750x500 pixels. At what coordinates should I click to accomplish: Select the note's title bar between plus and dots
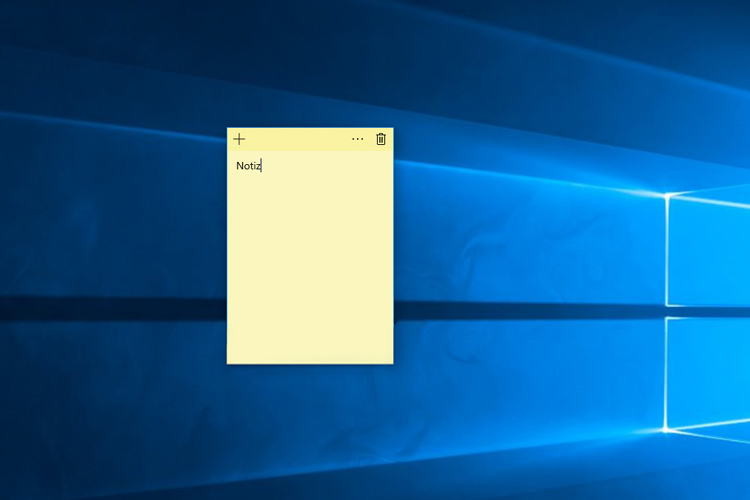click(x=298, y=139)
